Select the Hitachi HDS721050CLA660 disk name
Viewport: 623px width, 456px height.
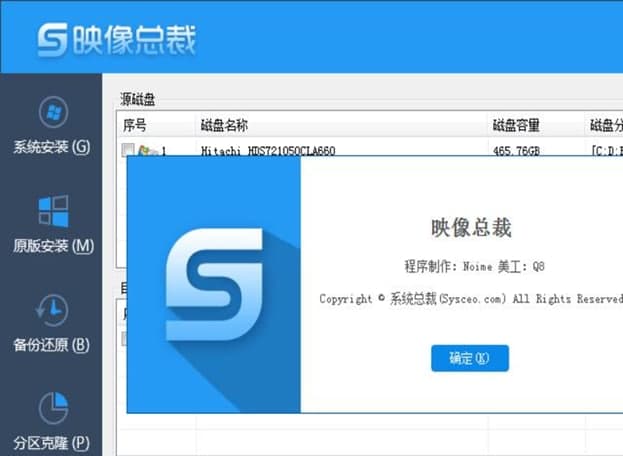pos(268,151)
